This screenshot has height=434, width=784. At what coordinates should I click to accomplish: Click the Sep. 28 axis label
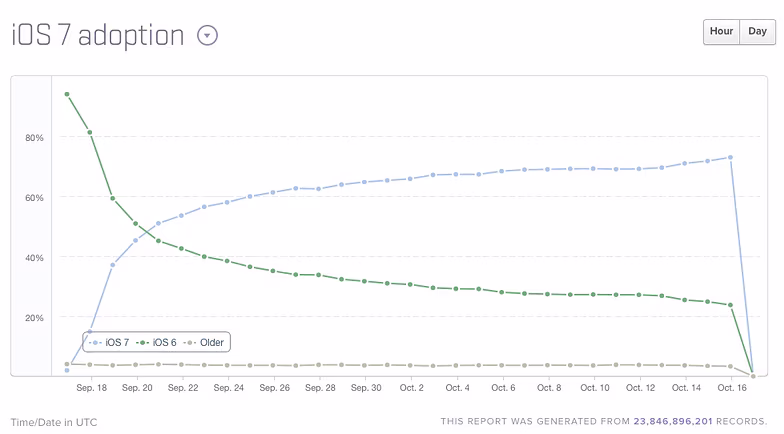(320, 388)
